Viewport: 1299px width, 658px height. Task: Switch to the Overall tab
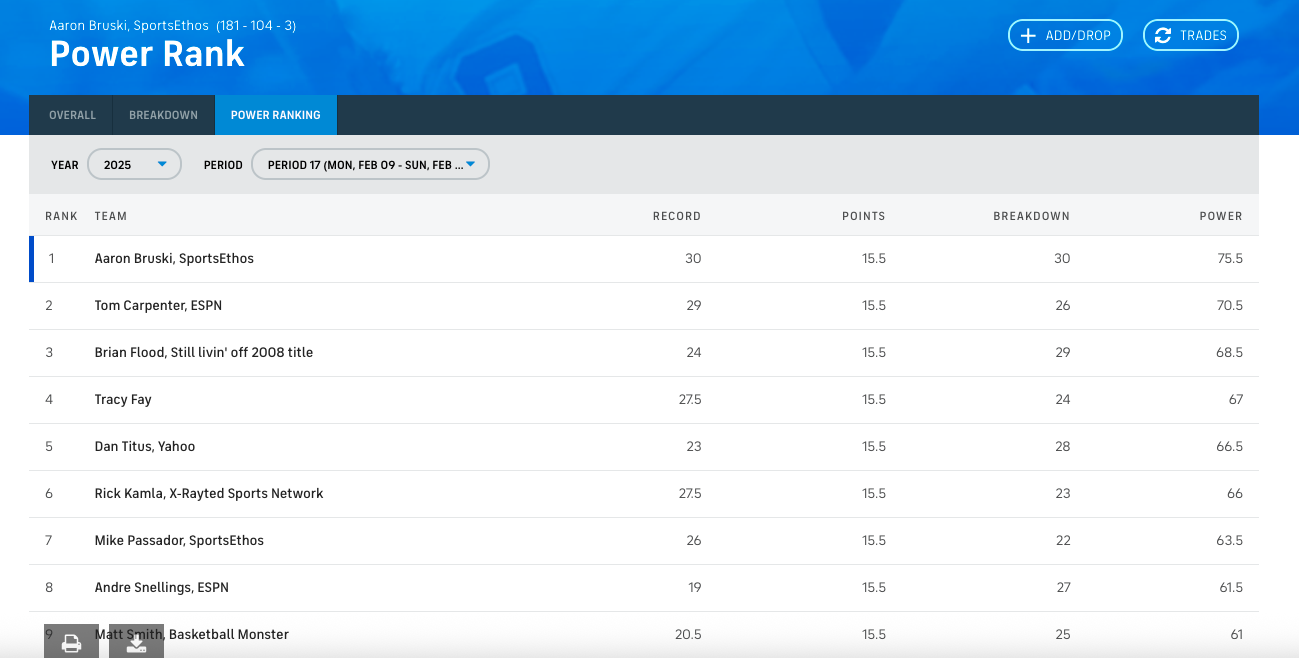coord(72,115)
